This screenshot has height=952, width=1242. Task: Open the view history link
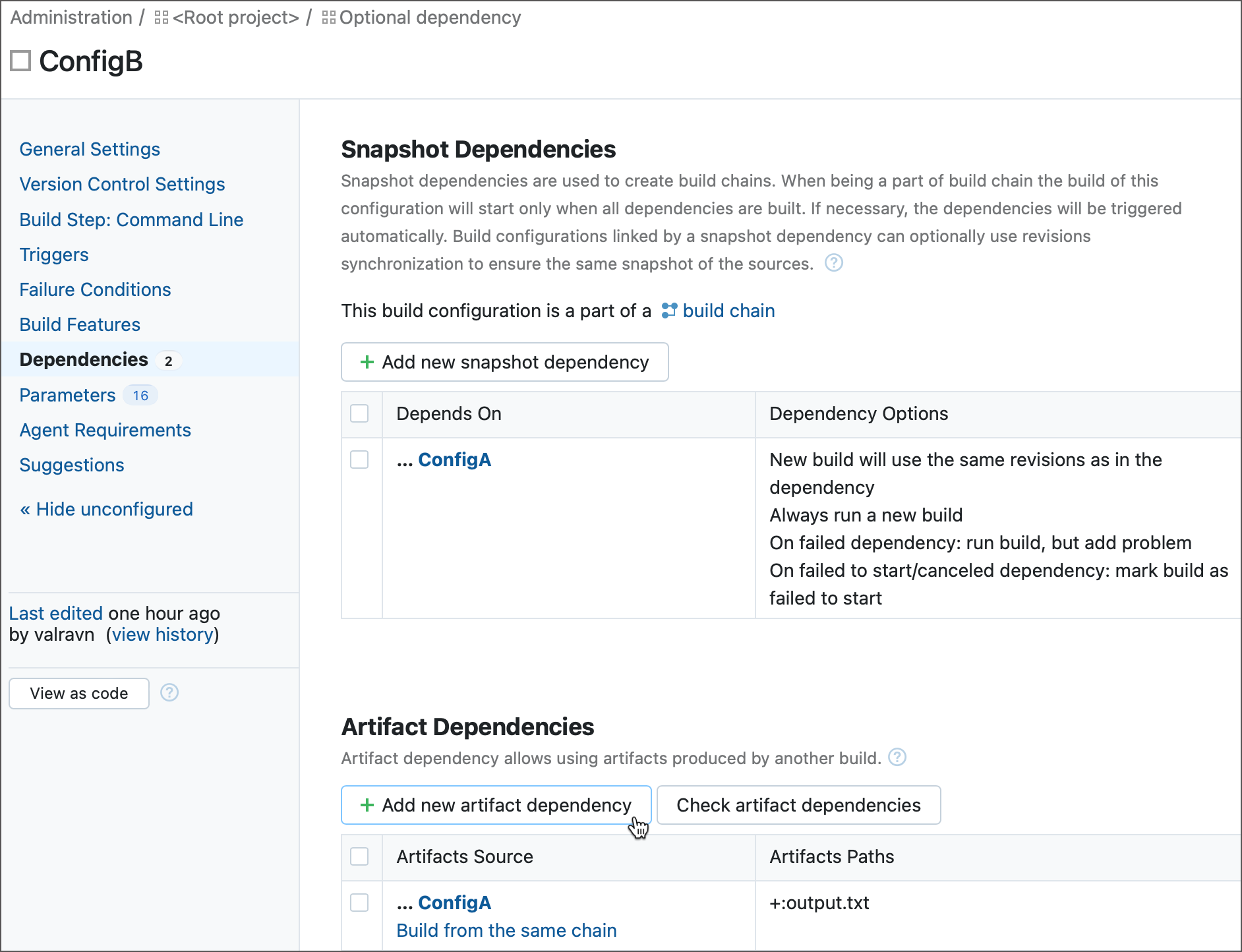click(x=163, y=634)
